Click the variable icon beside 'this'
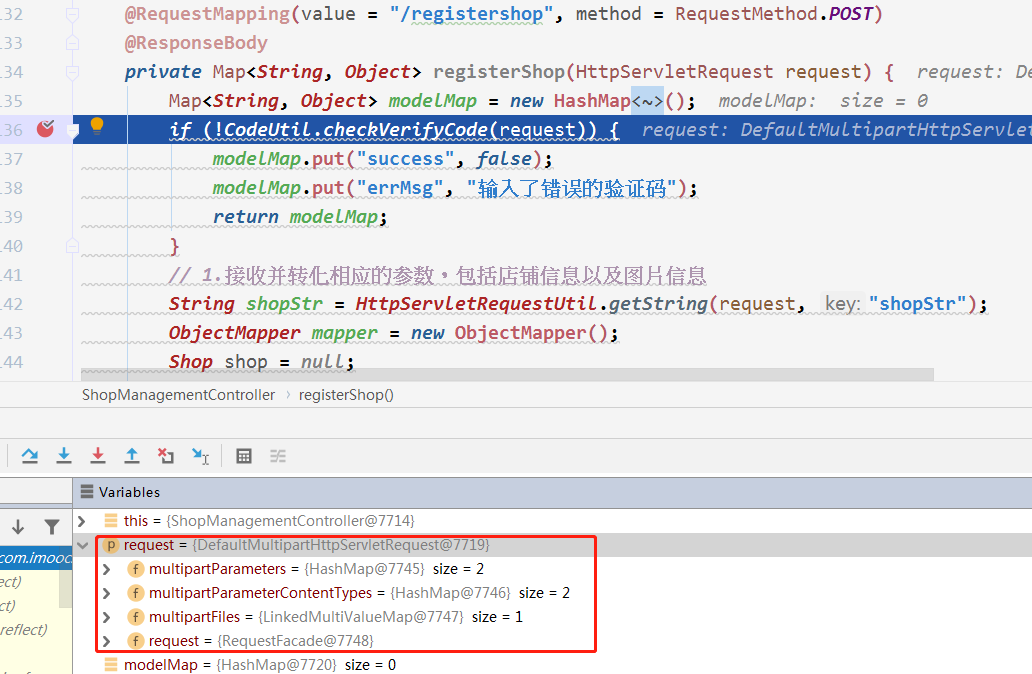Screen dimensions: 1032x674 coord(111,521)
